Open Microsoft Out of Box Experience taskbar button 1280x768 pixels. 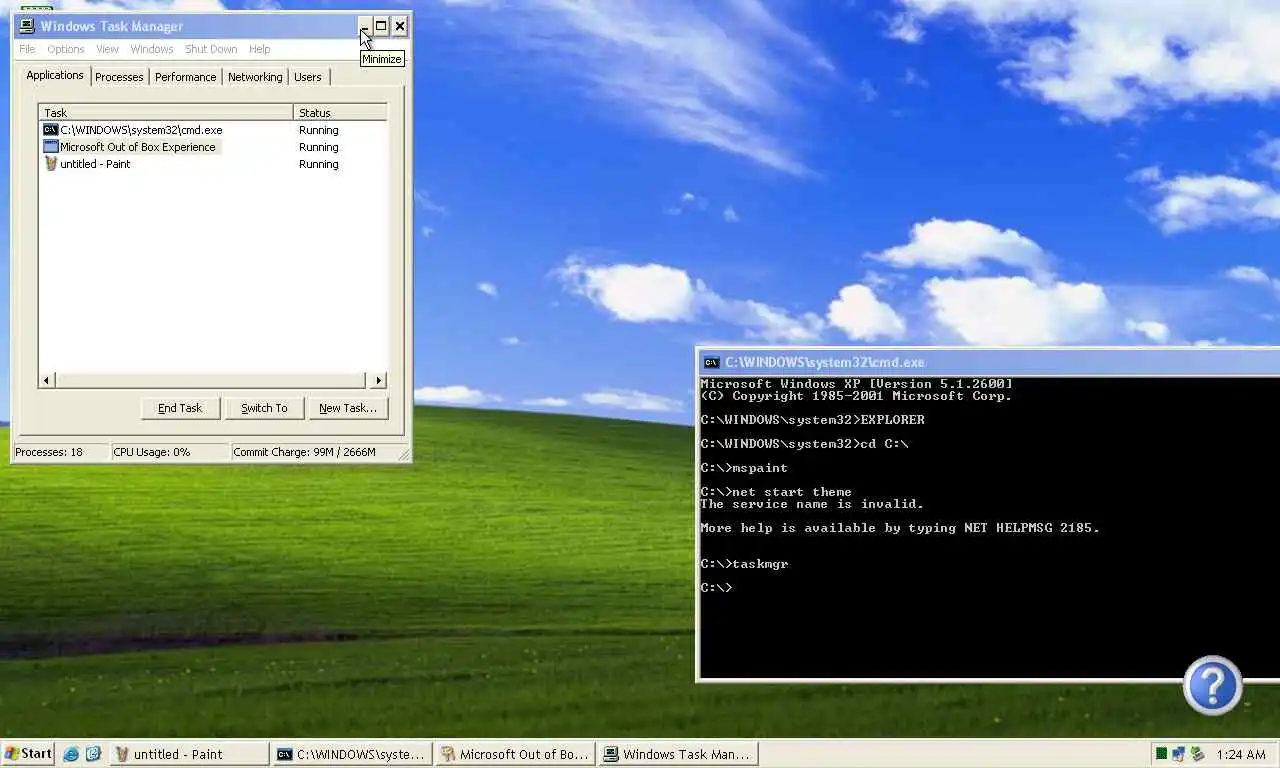coord(515,754)
